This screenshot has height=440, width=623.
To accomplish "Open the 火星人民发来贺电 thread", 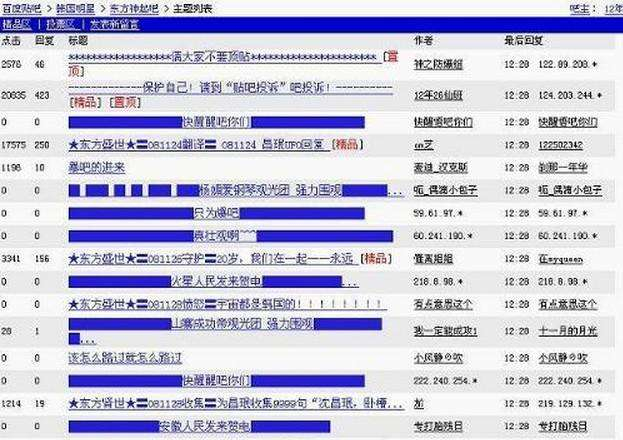I will coord(213,282).
